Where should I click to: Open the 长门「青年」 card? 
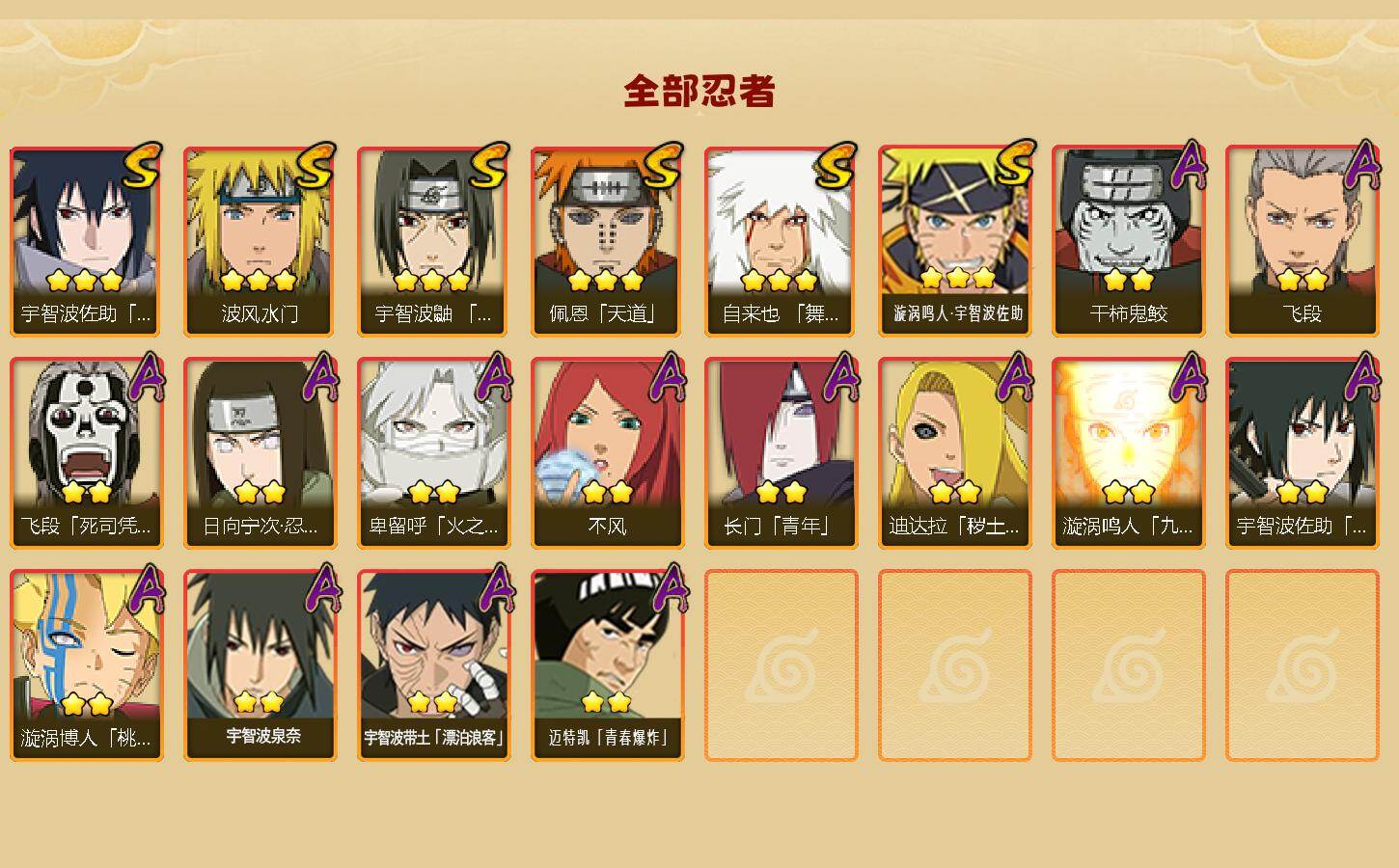pos(781,453)
